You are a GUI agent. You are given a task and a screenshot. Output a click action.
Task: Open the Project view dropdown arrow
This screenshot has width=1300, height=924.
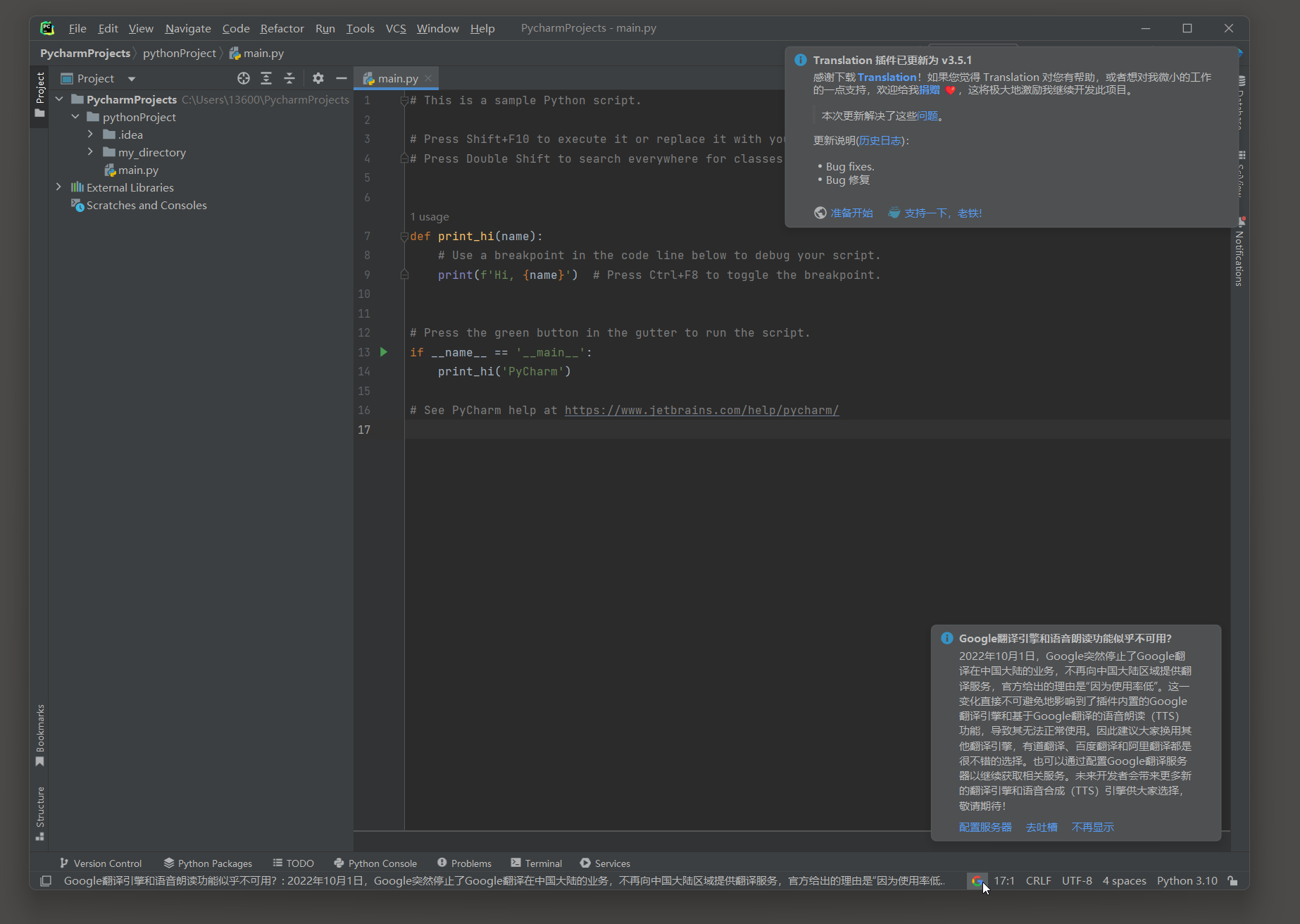click(132, 79)
